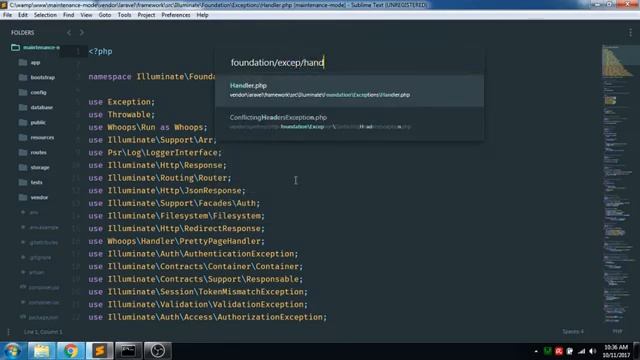Expand the routes folder
This screenshot has height=360, width=640.
(x=33, y=152)
